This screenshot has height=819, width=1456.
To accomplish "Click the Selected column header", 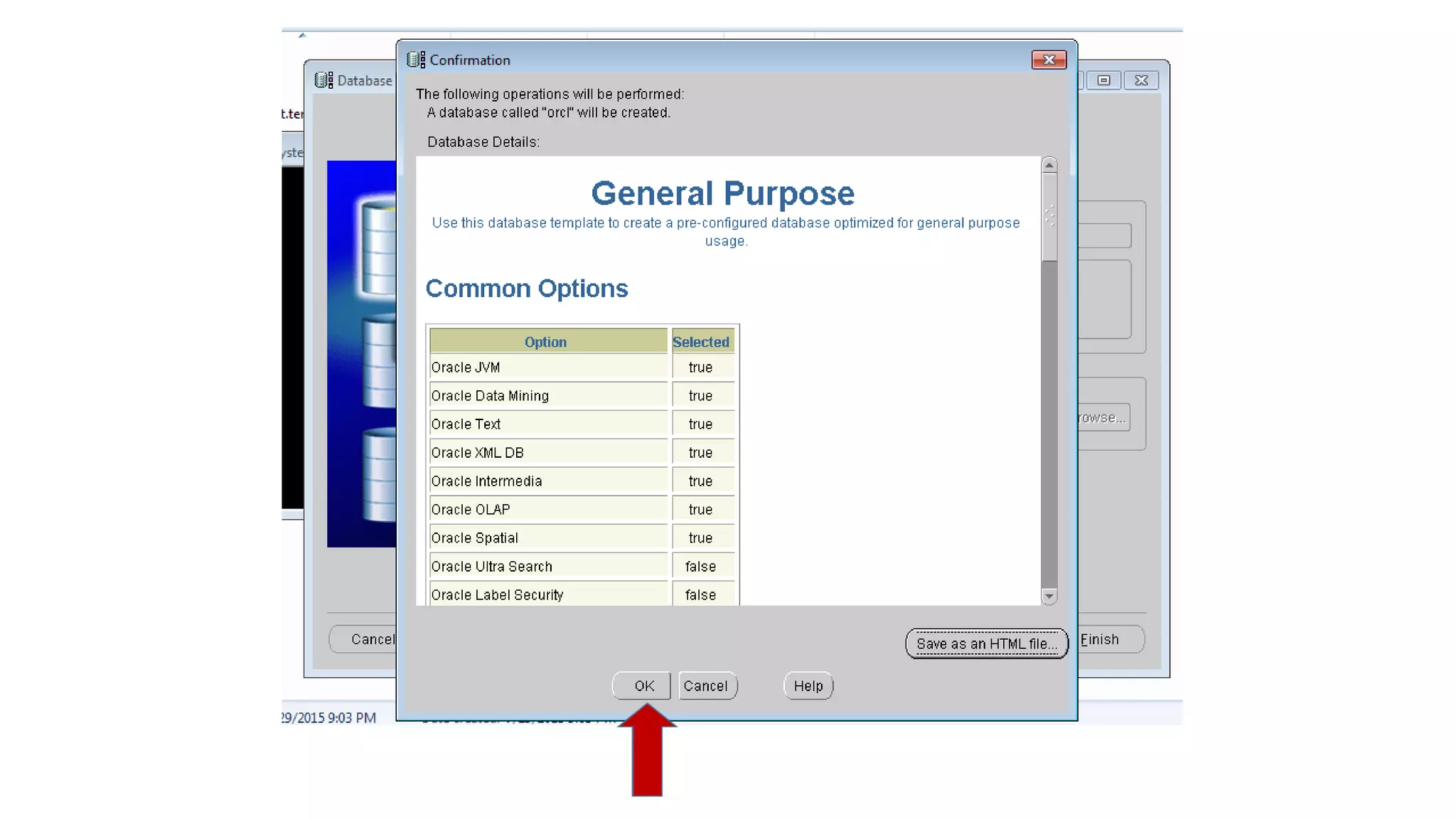I will [701, 342].
